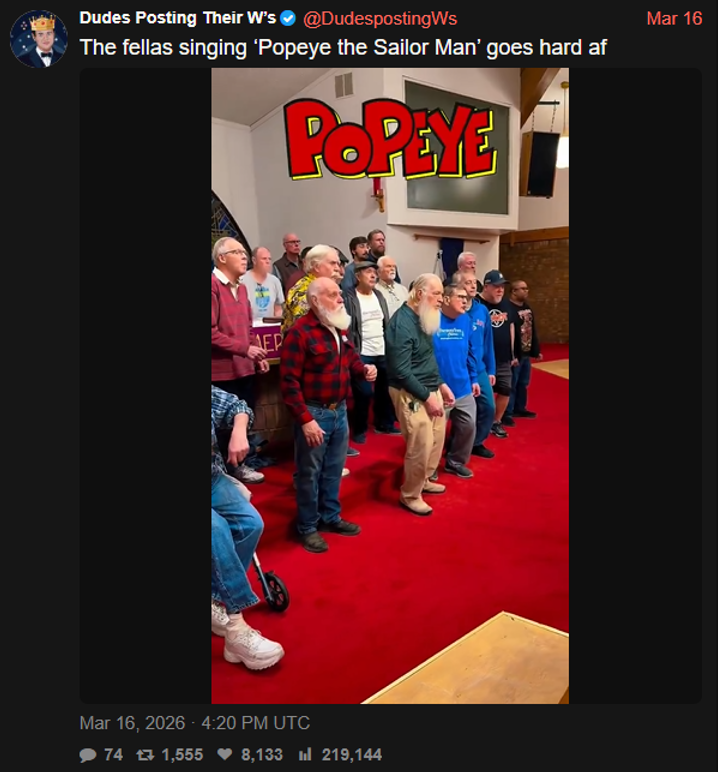
Task: Like the post with the heart icon
Action: point(225,754)
